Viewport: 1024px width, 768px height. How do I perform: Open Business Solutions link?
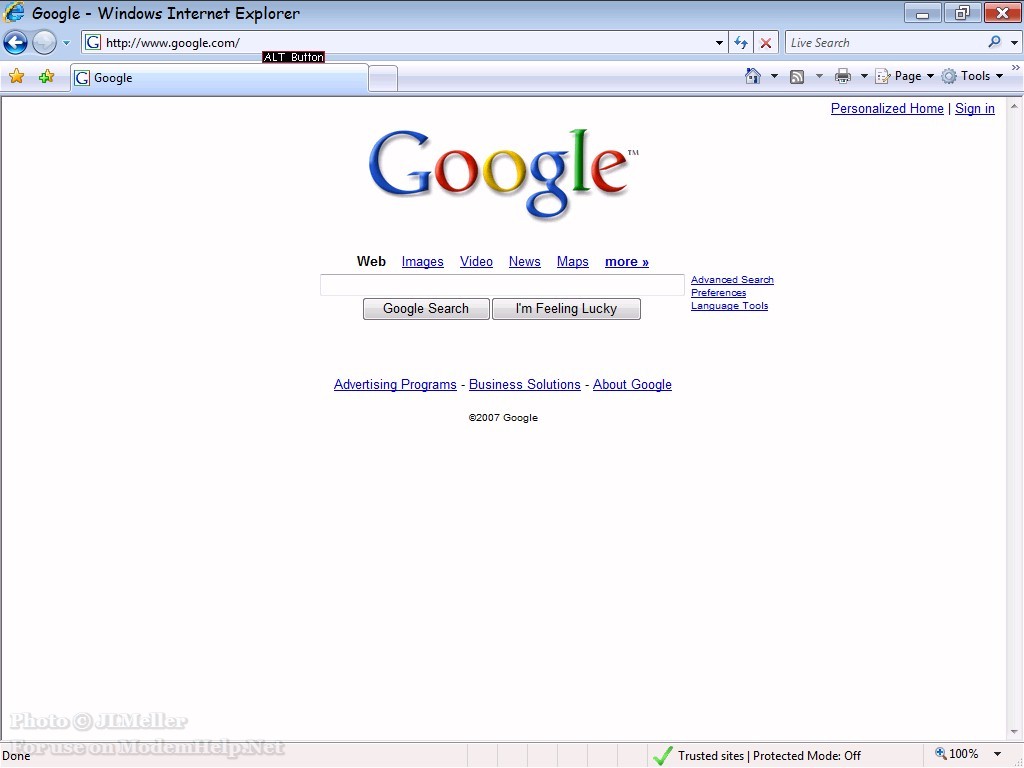pos(524,385)
